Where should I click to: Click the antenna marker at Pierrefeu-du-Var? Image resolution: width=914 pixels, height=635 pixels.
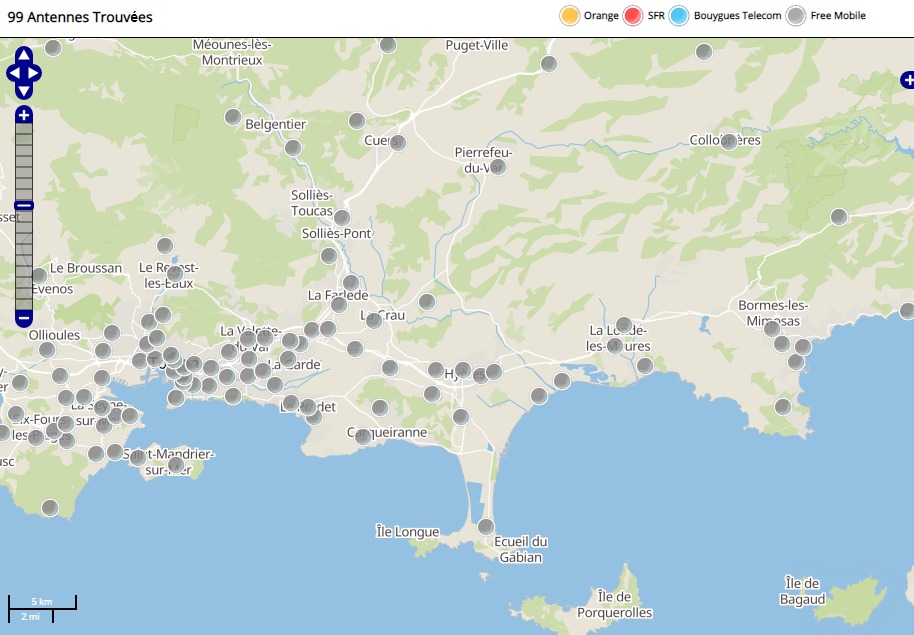click(x=498, y=167)
